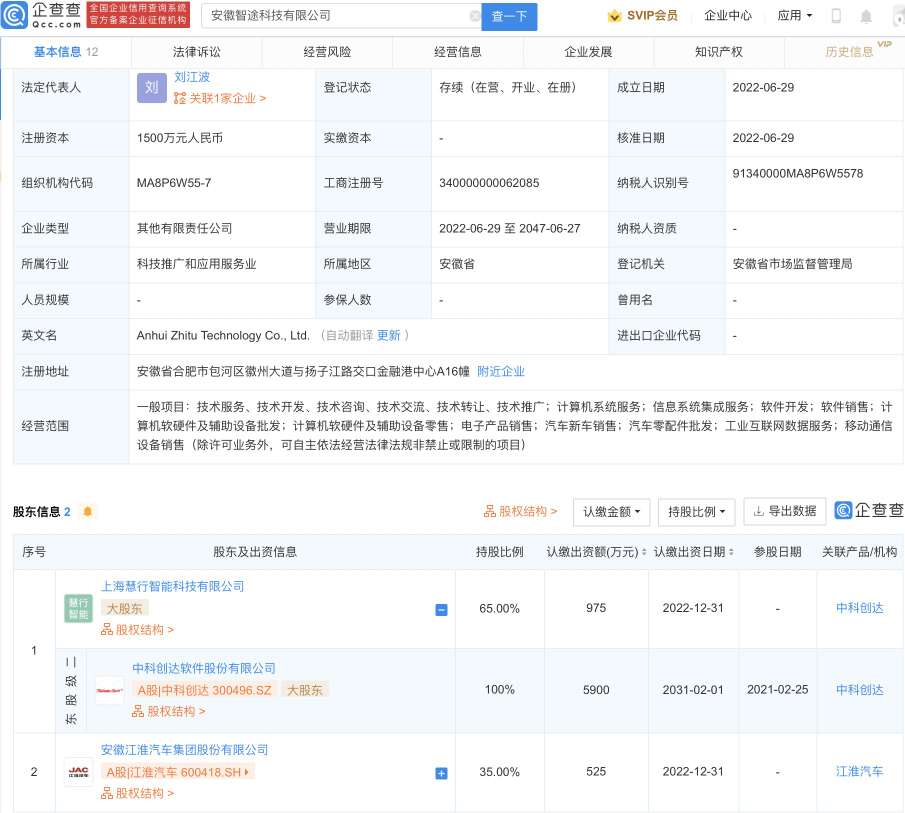Switch to the 经营信息 tab

click(x=458, y=52)
